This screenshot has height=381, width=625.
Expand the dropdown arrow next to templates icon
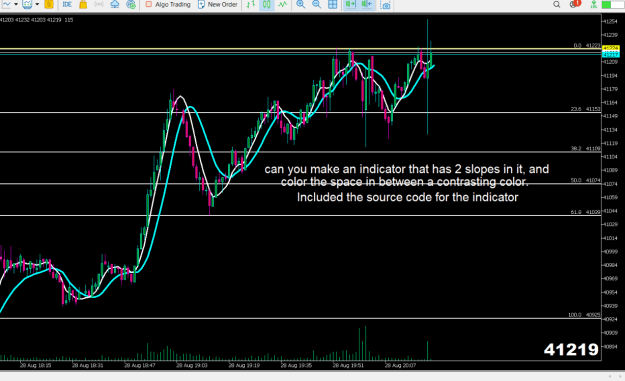pyautogui.click(x=37, y=4)
